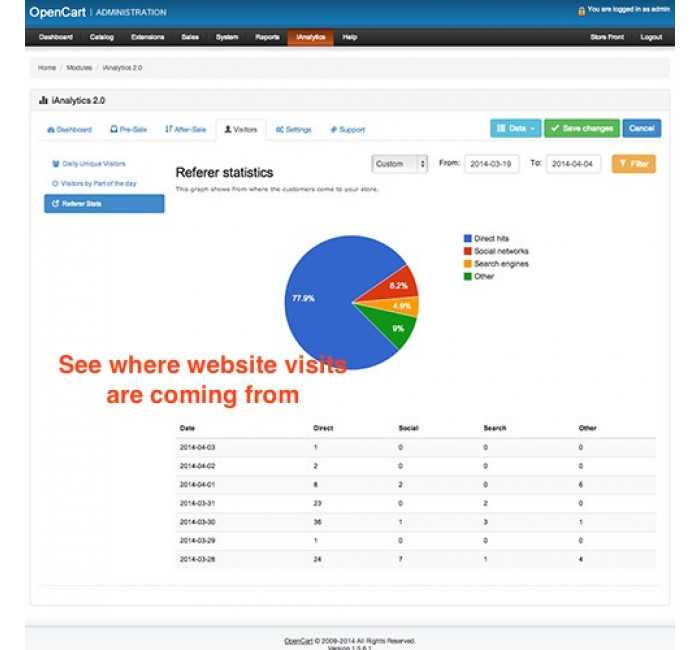Viewport: 700px width, 650px height.
Task: Click Direct value 23 for 2014-03-31
Action: click(317, 504)
